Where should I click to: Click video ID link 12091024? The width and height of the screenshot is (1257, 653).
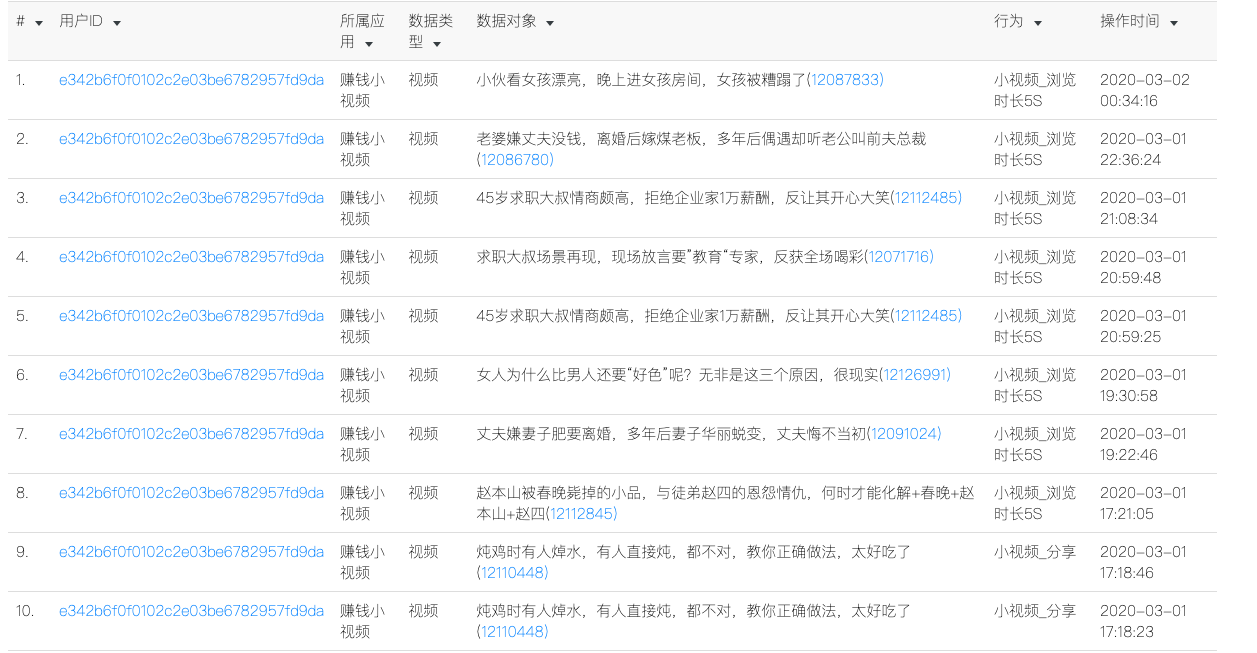coord(905,434)
